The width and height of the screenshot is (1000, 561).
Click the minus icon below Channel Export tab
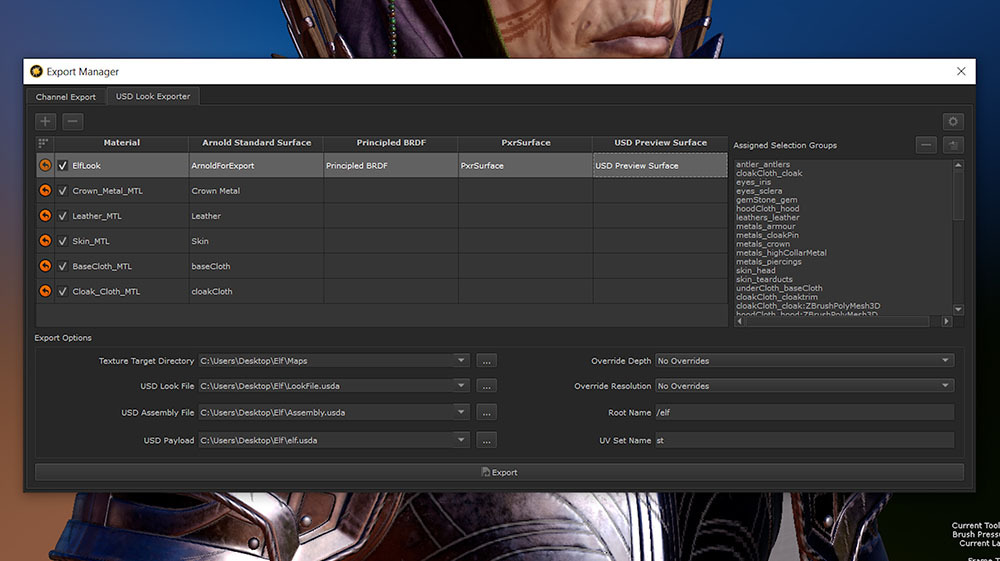[x=72, y=121]
